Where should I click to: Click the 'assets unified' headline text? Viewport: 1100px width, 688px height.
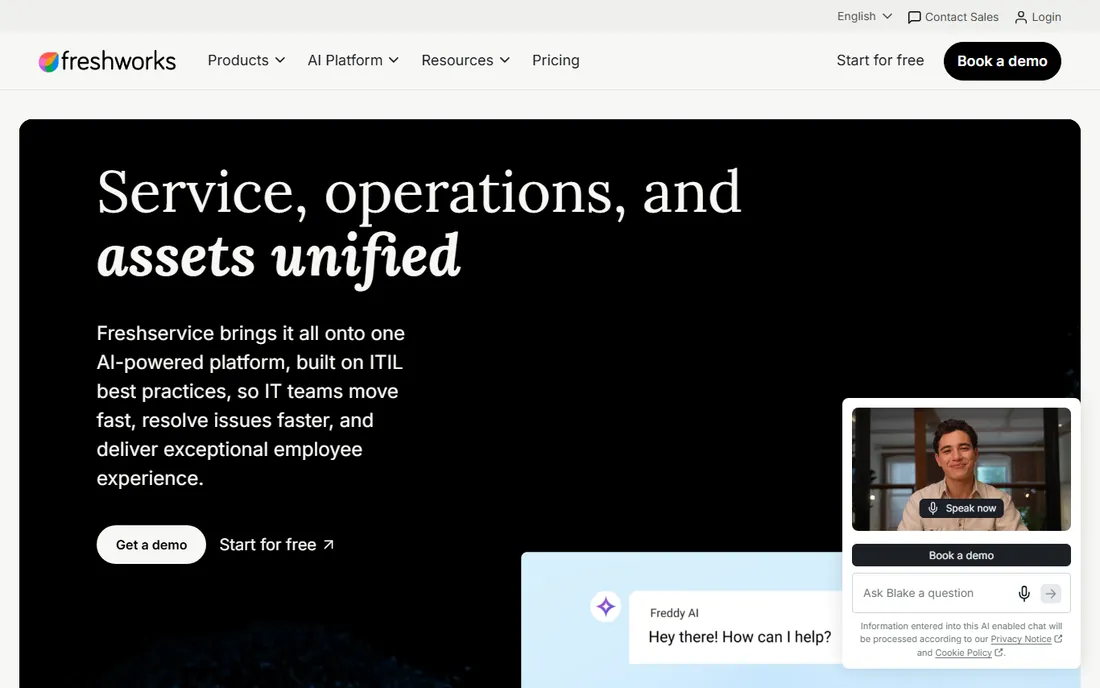279,257
